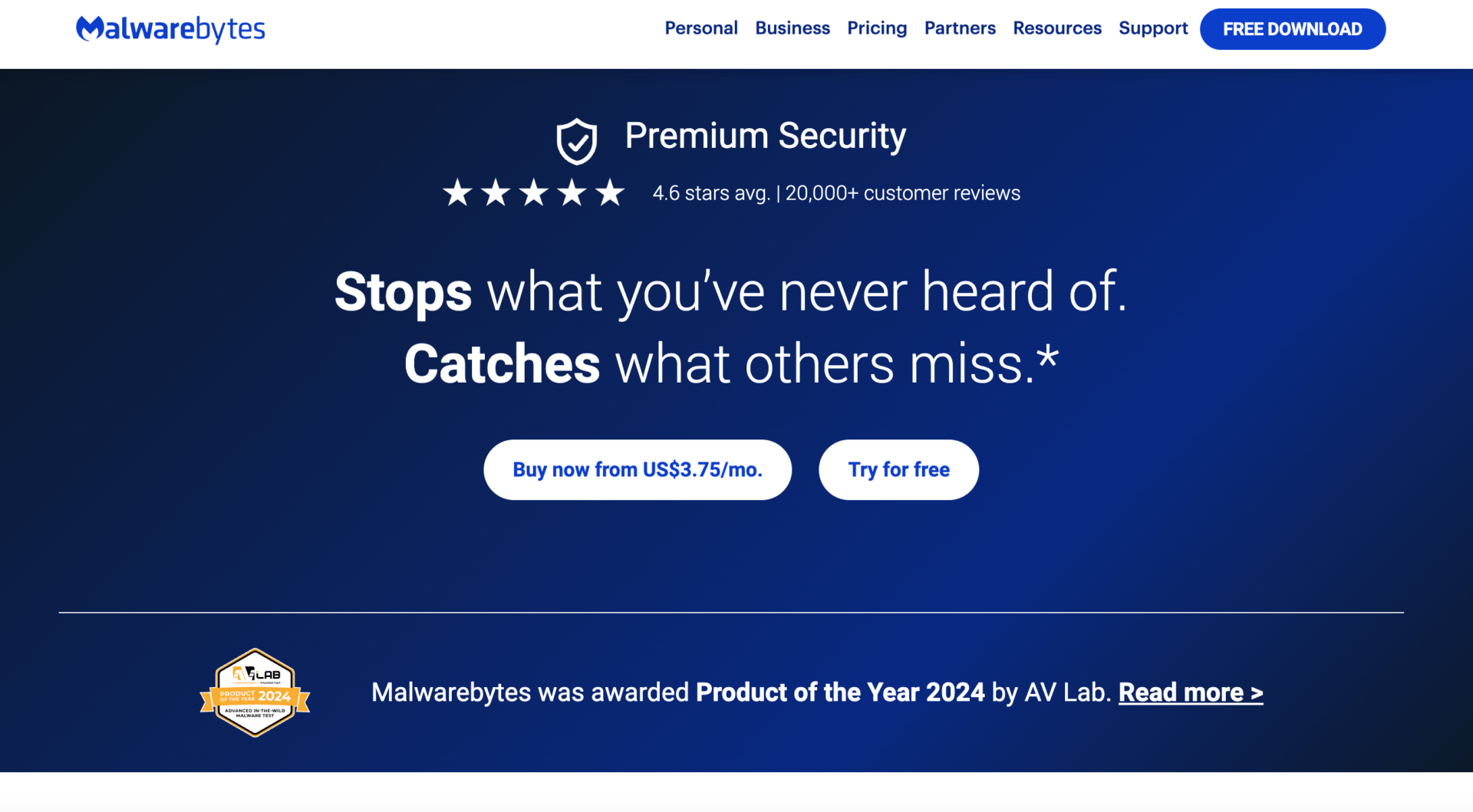Open the Partners menu

tap(959, 28)
